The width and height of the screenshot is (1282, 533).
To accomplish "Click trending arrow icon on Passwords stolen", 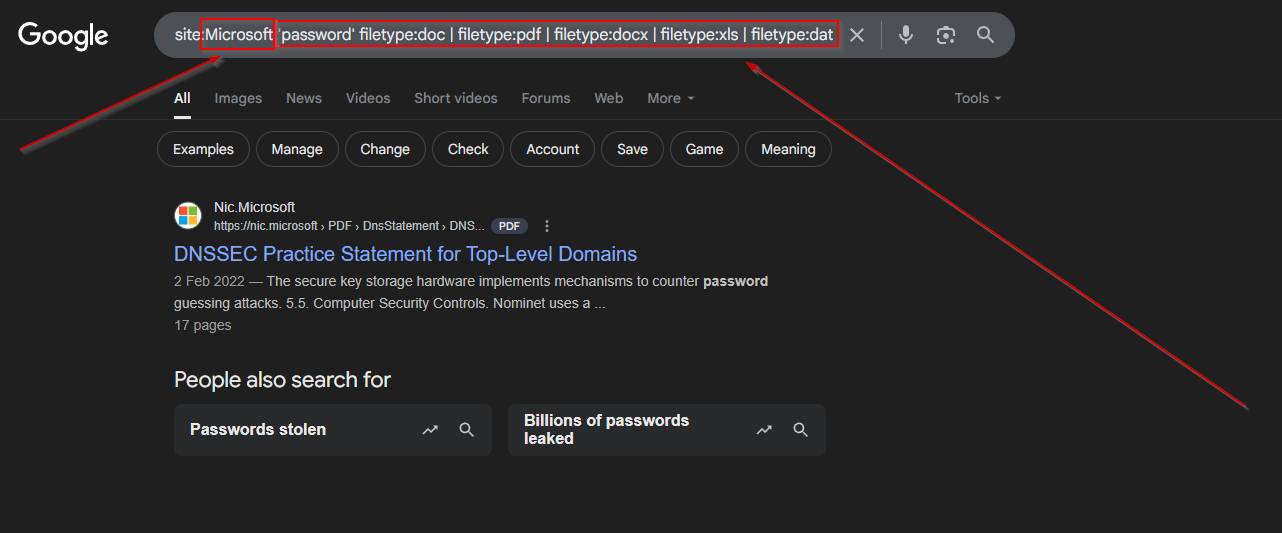I will coord(430,430).
